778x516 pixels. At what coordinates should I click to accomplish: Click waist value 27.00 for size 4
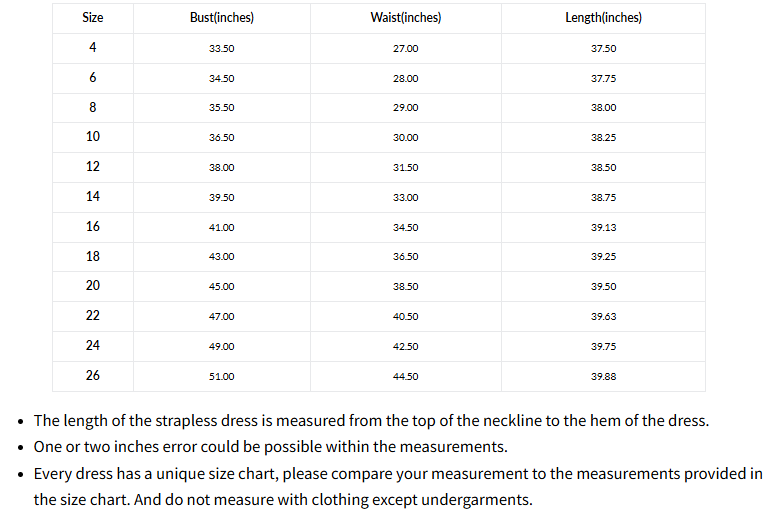[405, 48]
